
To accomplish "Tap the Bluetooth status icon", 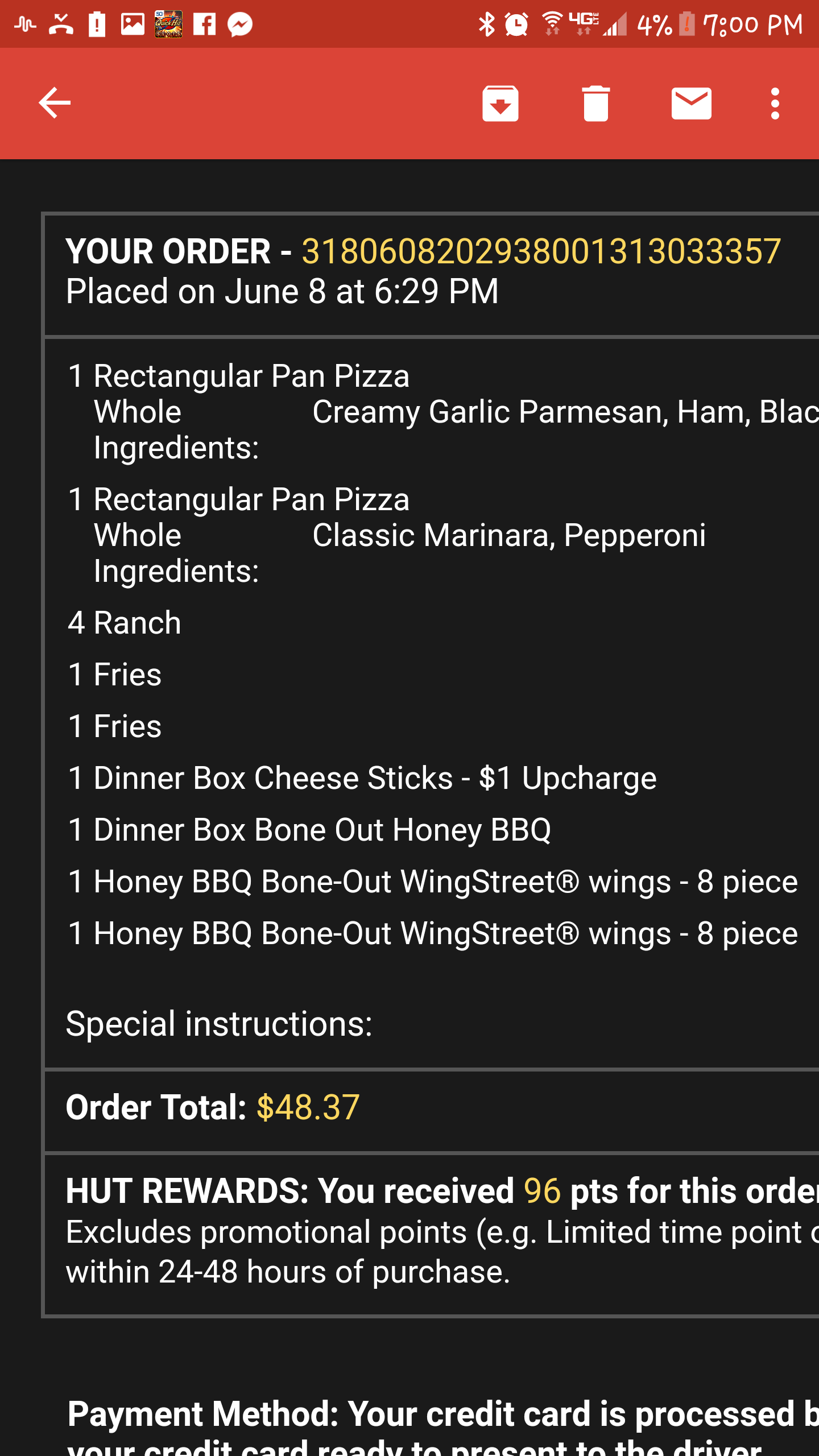I will 487,24.
